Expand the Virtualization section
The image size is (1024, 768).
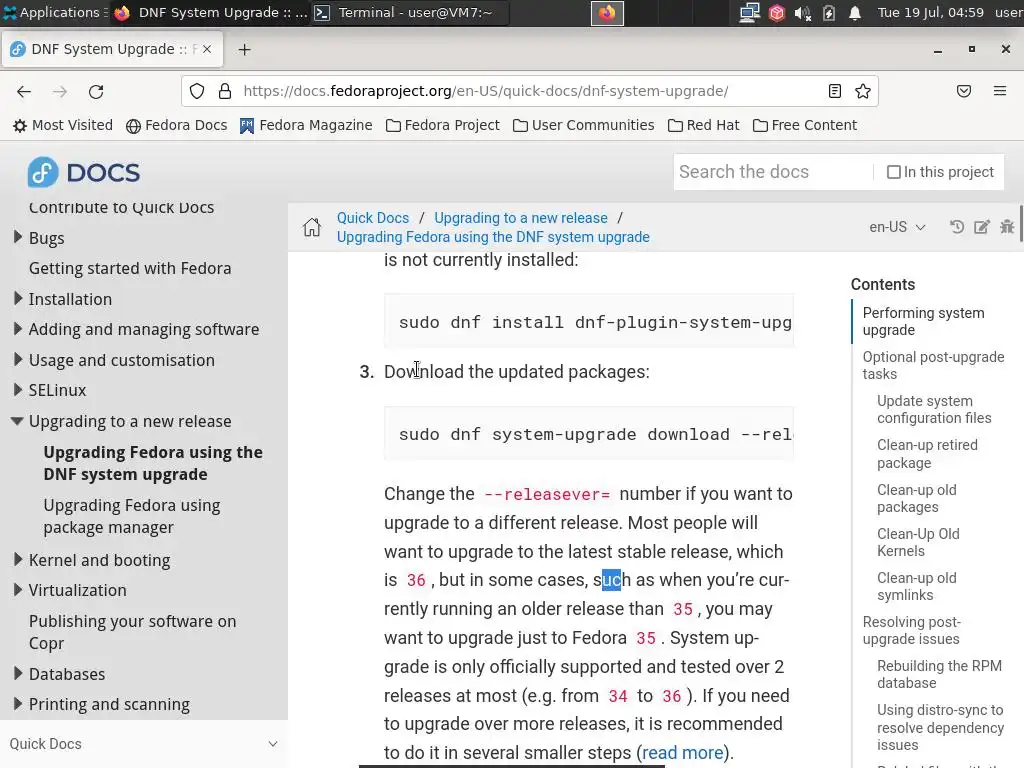pyautogui.click(x=18, y=590)
